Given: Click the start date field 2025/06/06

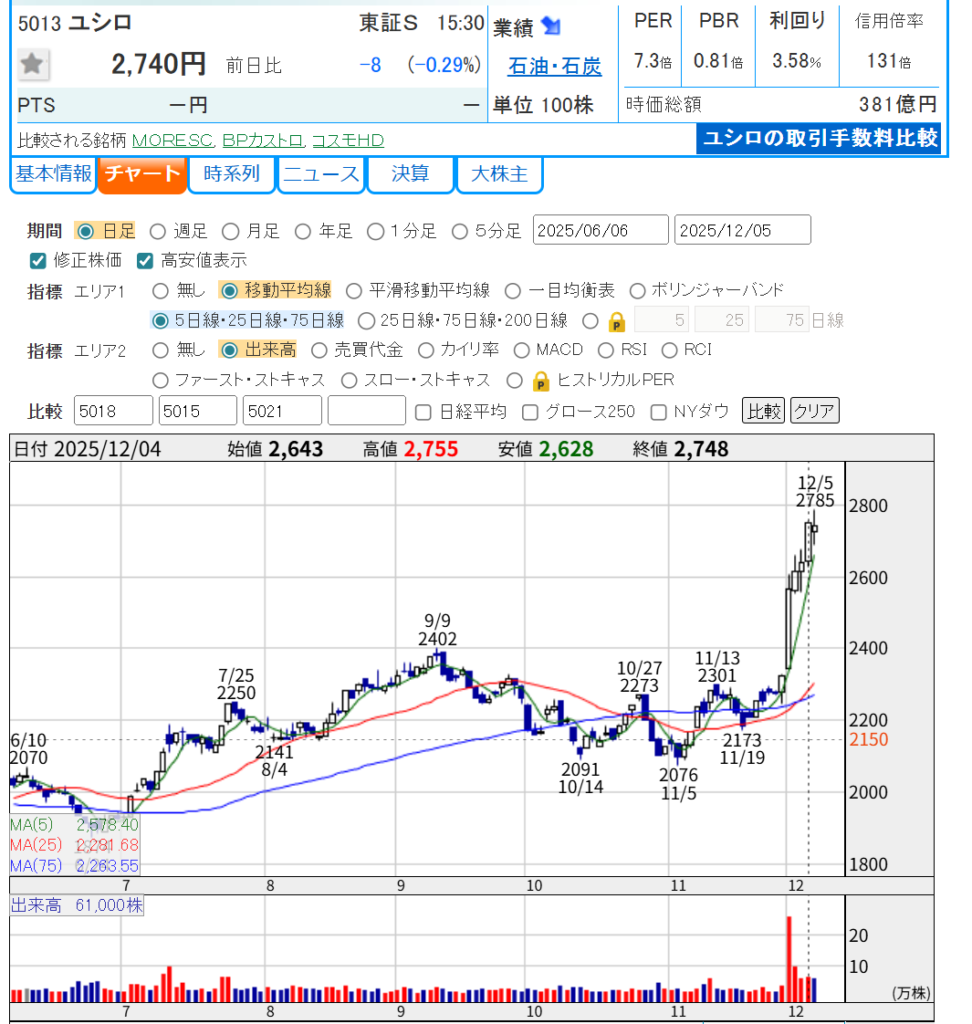Looking at the screenshot, I should (x=601, y=231).
